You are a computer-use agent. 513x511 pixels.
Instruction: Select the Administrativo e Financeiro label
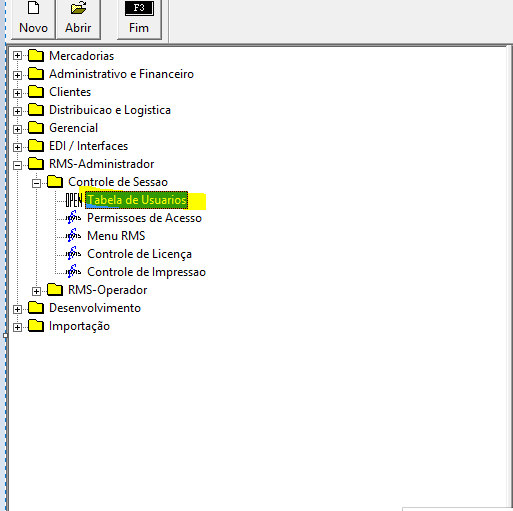(121, 74)
